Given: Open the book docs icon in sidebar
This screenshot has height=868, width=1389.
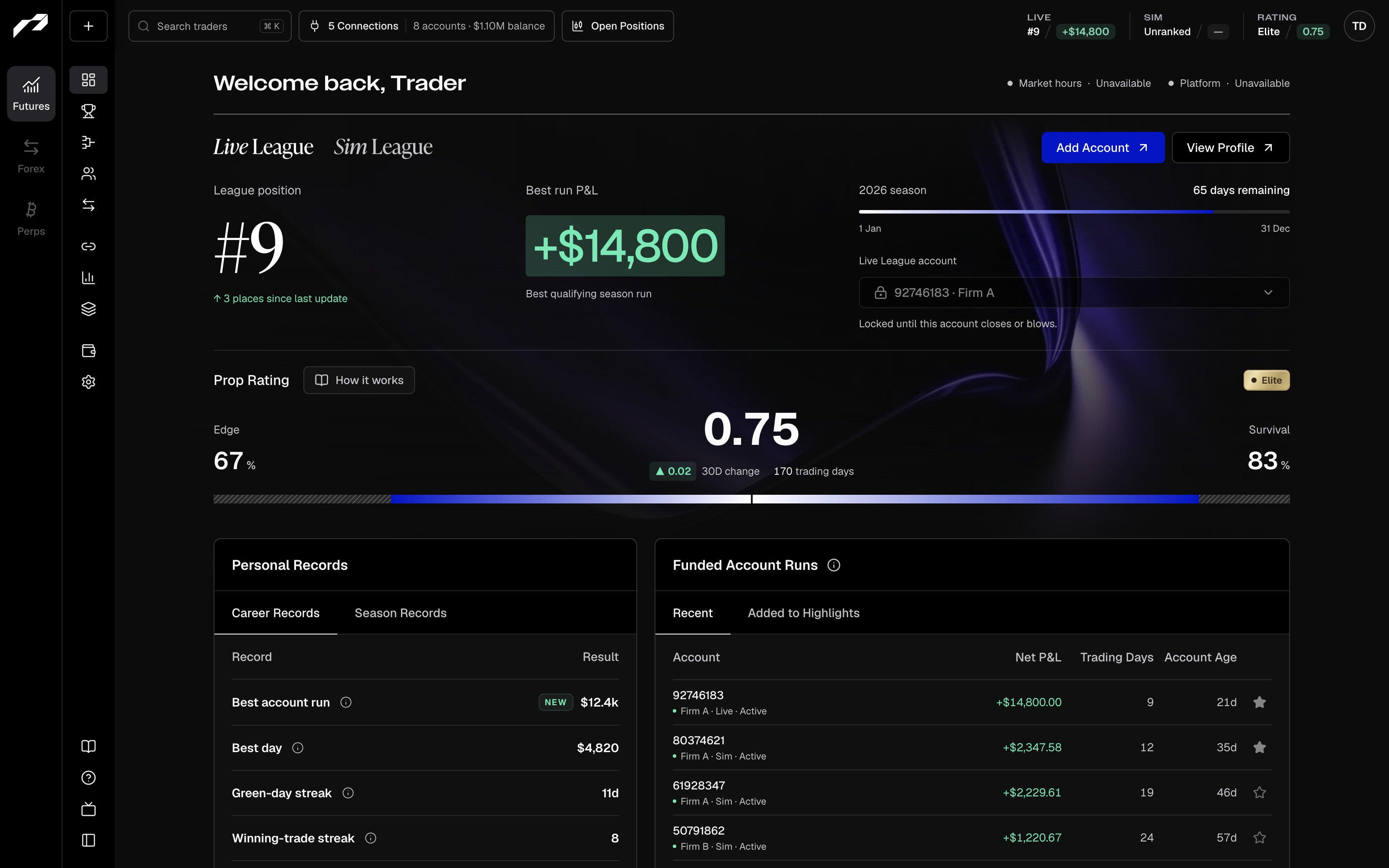Looking at the screenshot, I should coord(89,746).
